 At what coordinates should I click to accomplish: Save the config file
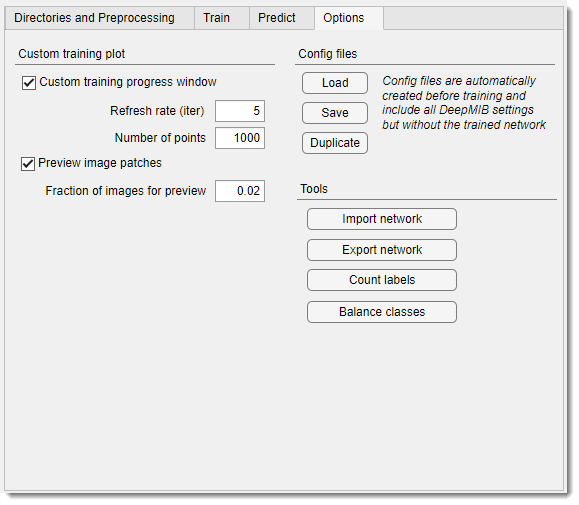[335, 113]
